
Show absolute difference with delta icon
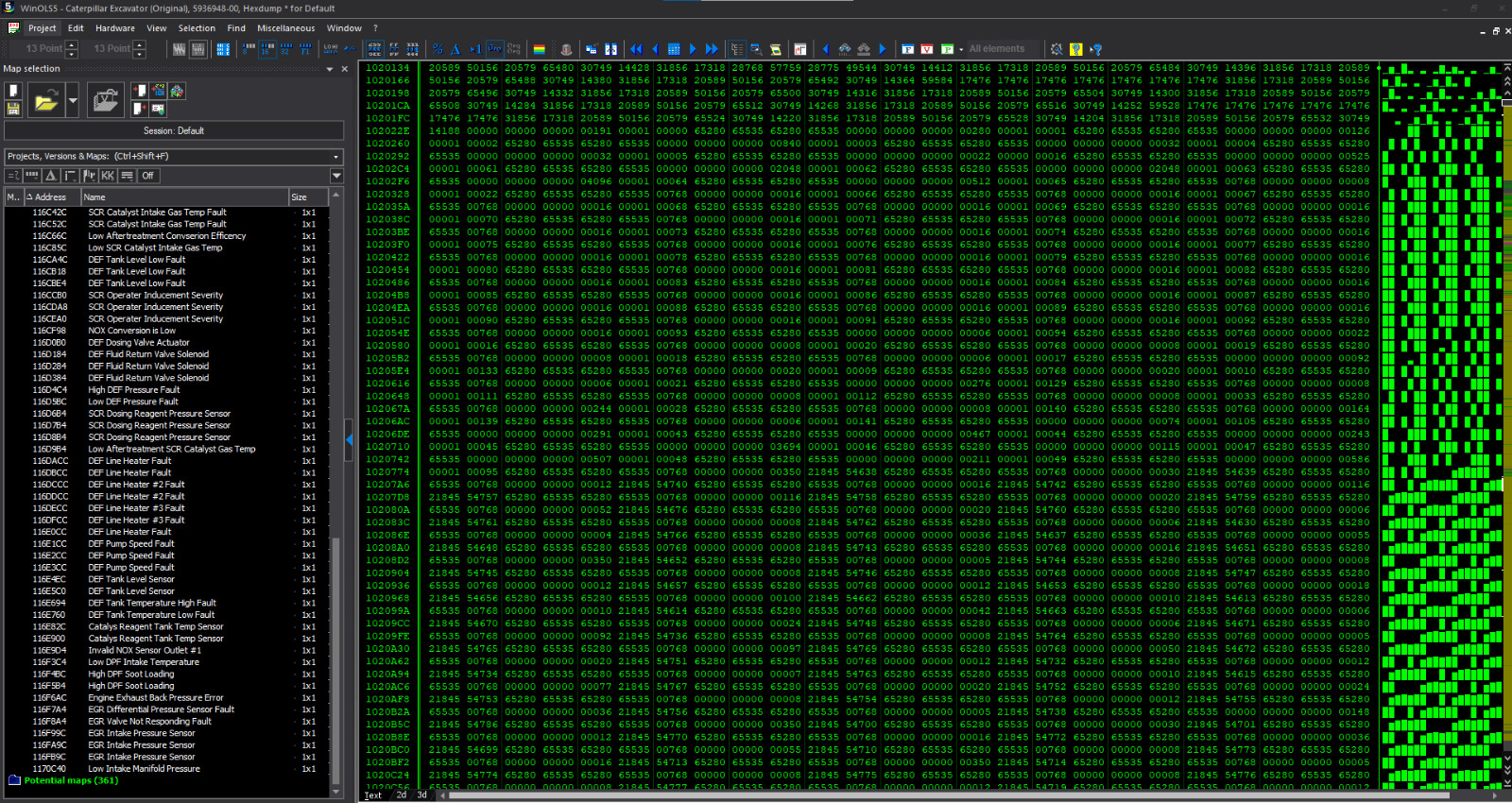point(455,48)
